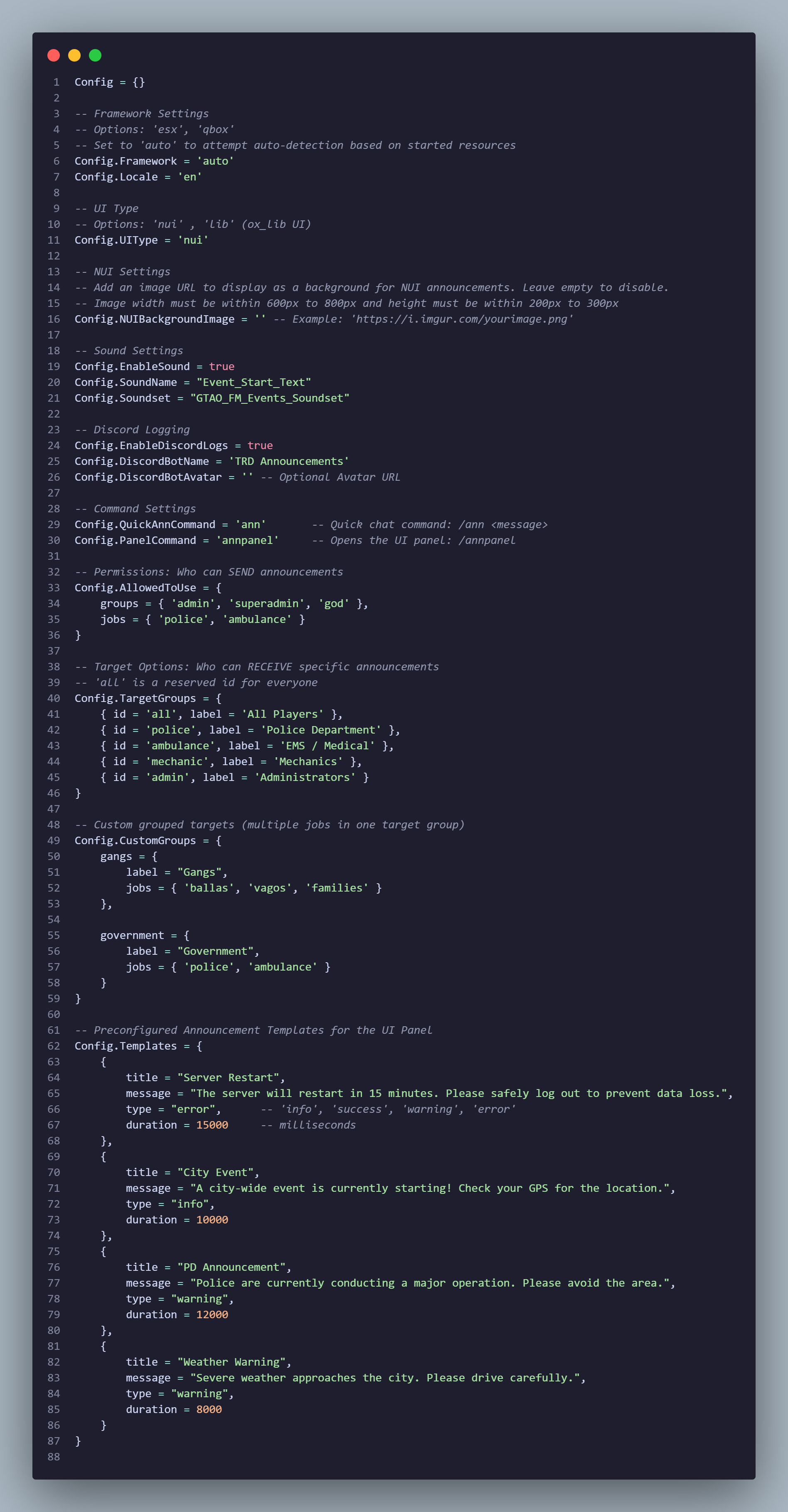Image resolution: width=788 pixels, height=1512 pixels.
Task: Click the green maximize window dot
Action: 95,55
